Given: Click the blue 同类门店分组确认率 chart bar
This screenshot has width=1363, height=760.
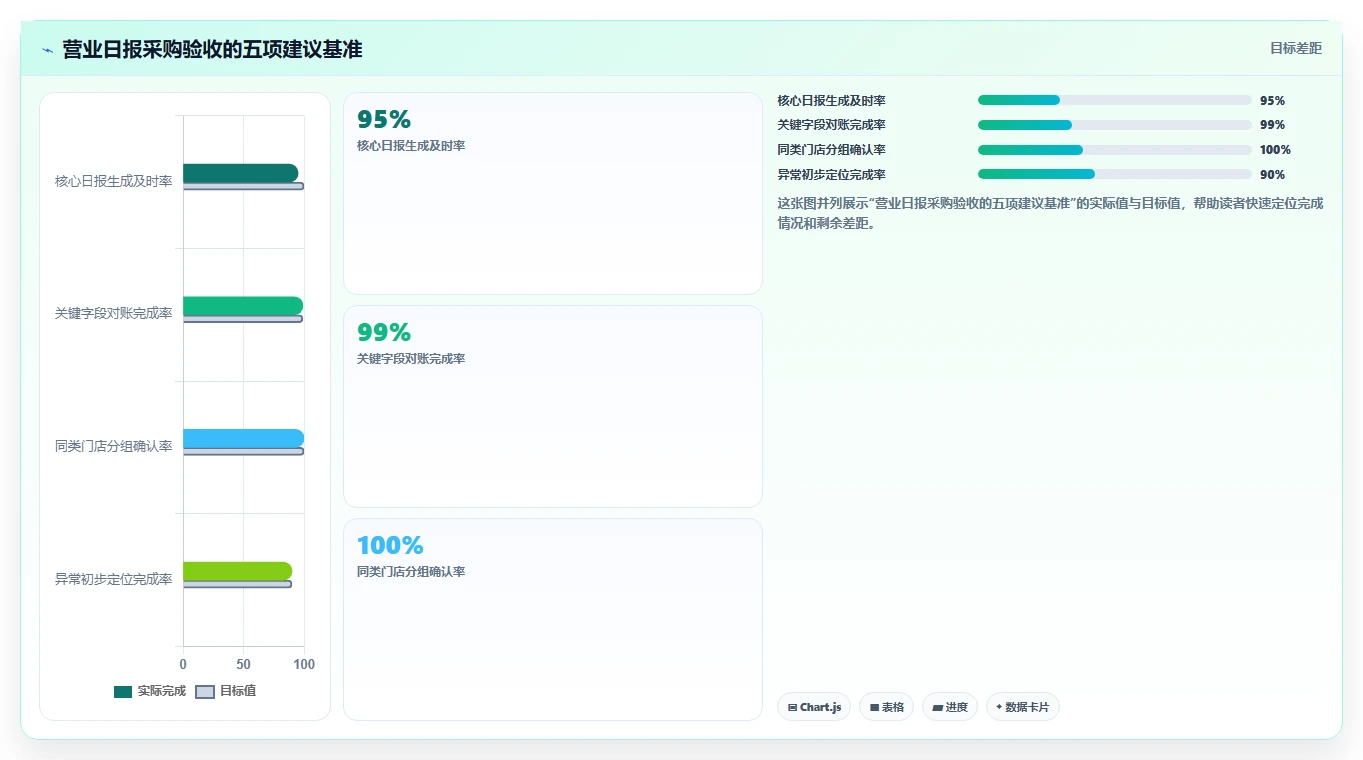Looking at the screenshot, I should 243,438.
